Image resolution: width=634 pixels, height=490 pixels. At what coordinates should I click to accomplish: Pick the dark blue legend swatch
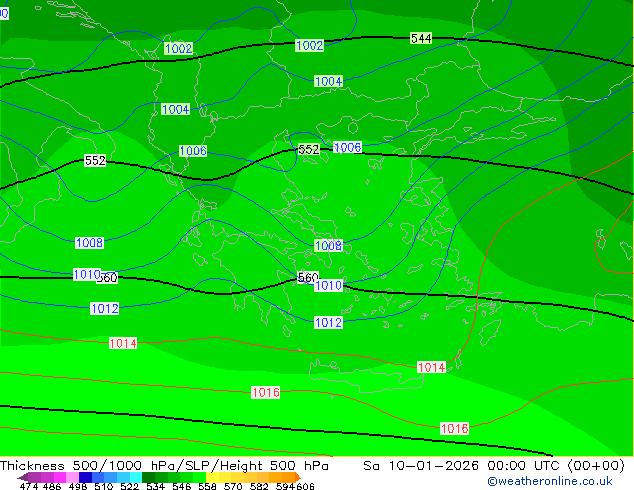[85, 477]
